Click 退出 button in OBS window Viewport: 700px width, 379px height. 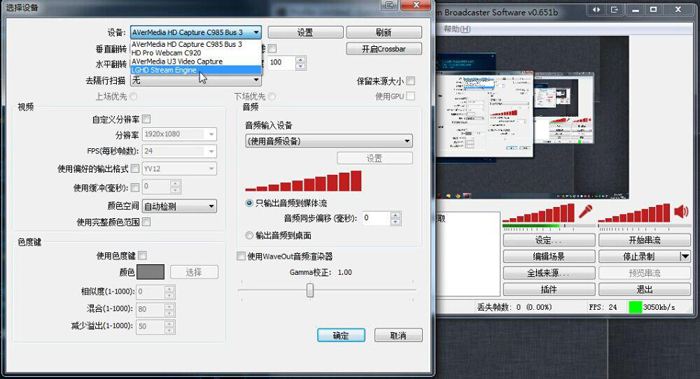tap(645, 289)
